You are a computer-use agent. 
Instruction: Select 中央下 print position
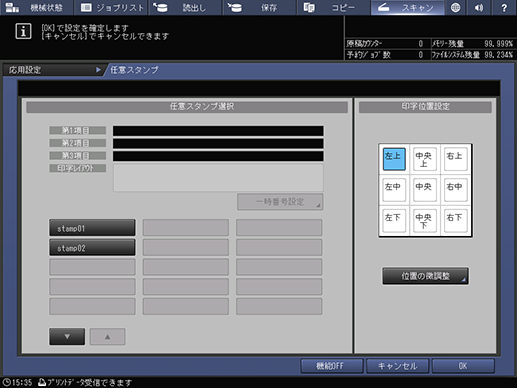coord(425,221)
